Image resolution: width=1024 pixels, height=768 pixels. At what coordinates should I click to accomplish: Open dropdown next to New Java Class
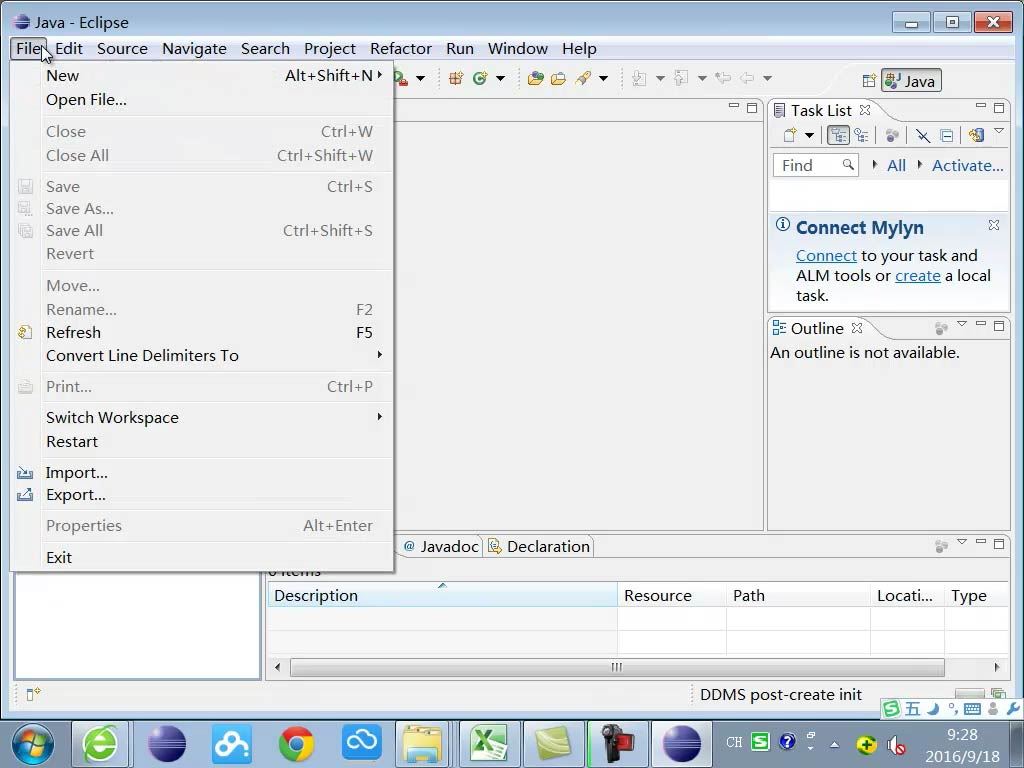(500, 79)
